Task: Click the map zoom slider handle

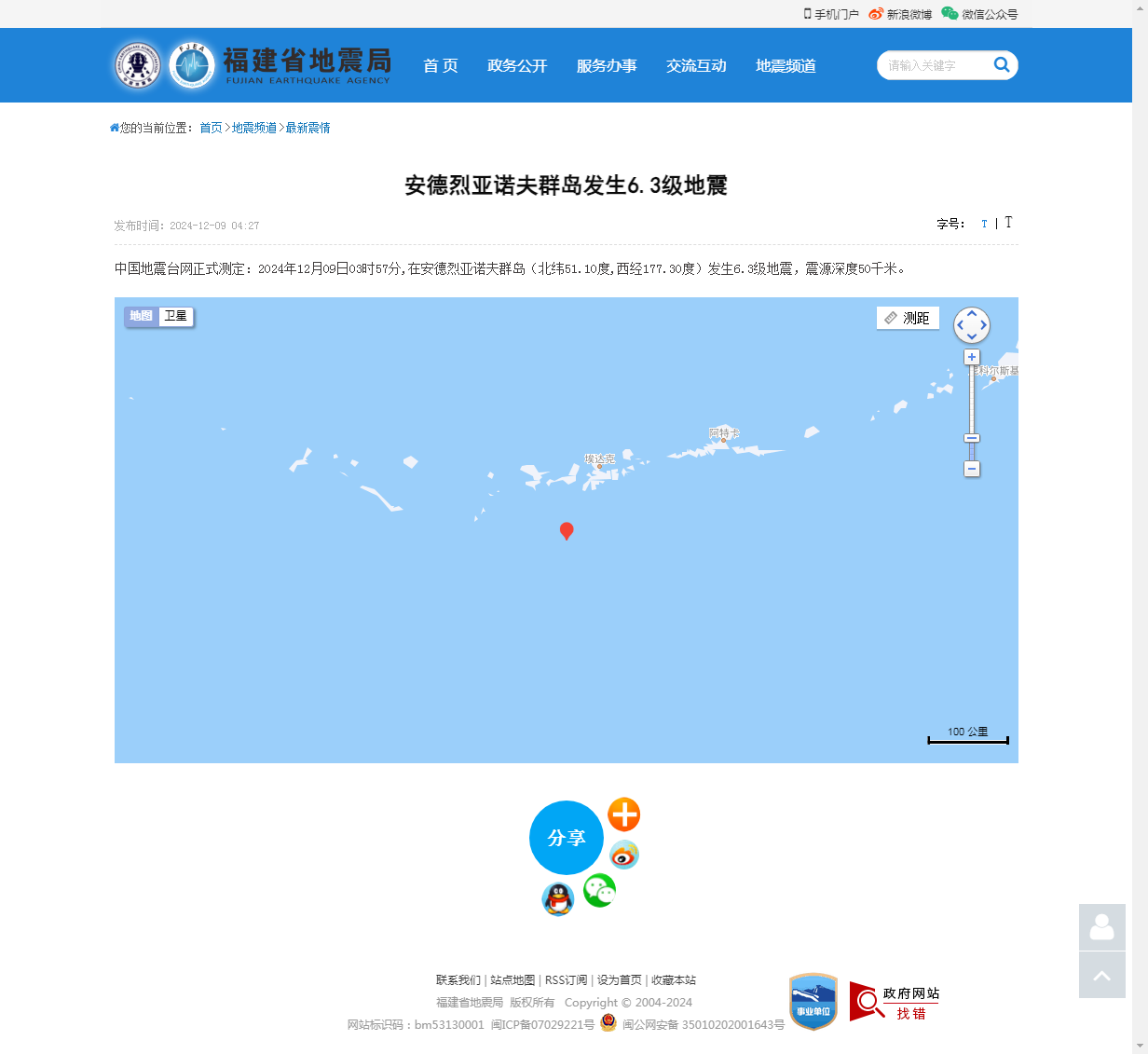Action: click(972, 438)
